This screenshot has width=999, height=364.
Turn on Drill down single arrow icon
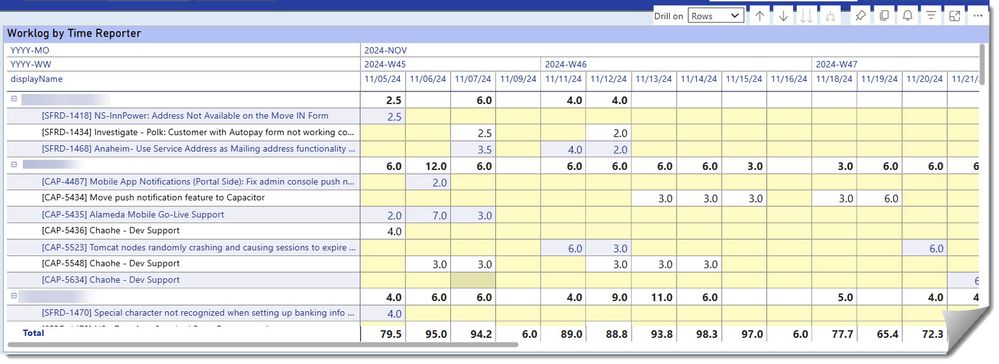pos(783,16)
